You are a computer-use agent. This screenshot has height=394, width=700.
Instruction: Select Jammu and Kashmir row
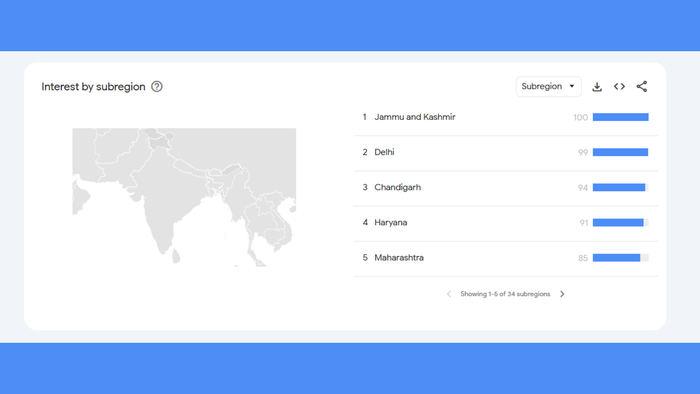[505, 117]
